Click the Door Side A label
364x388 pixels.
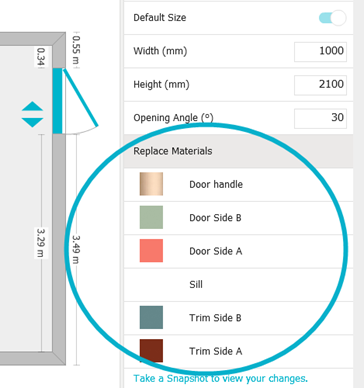pos(216,251)
